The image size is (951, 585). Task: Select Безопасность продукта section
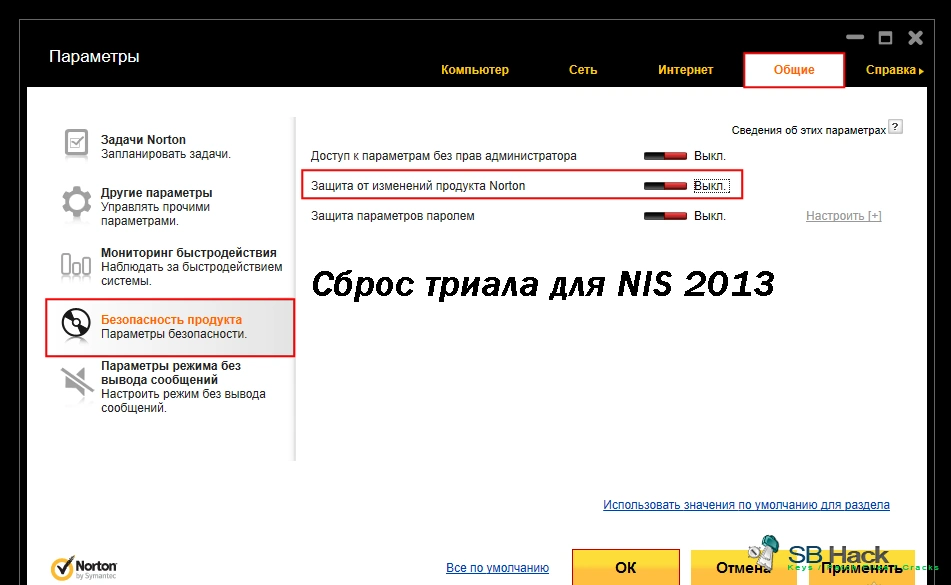(170, 327)
